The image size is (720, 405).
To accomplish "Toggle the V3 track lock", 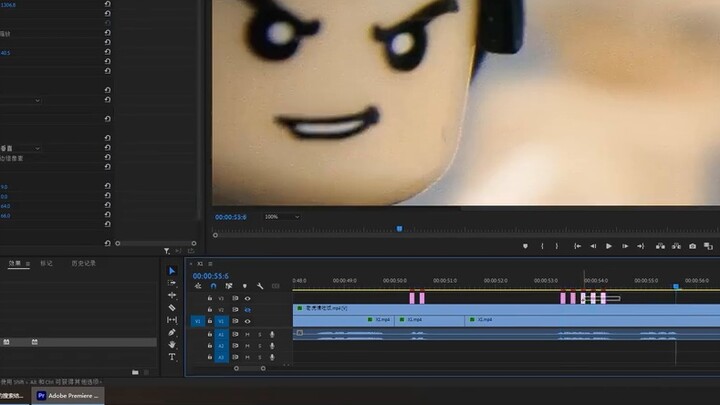I will click(x=210, y=298).
